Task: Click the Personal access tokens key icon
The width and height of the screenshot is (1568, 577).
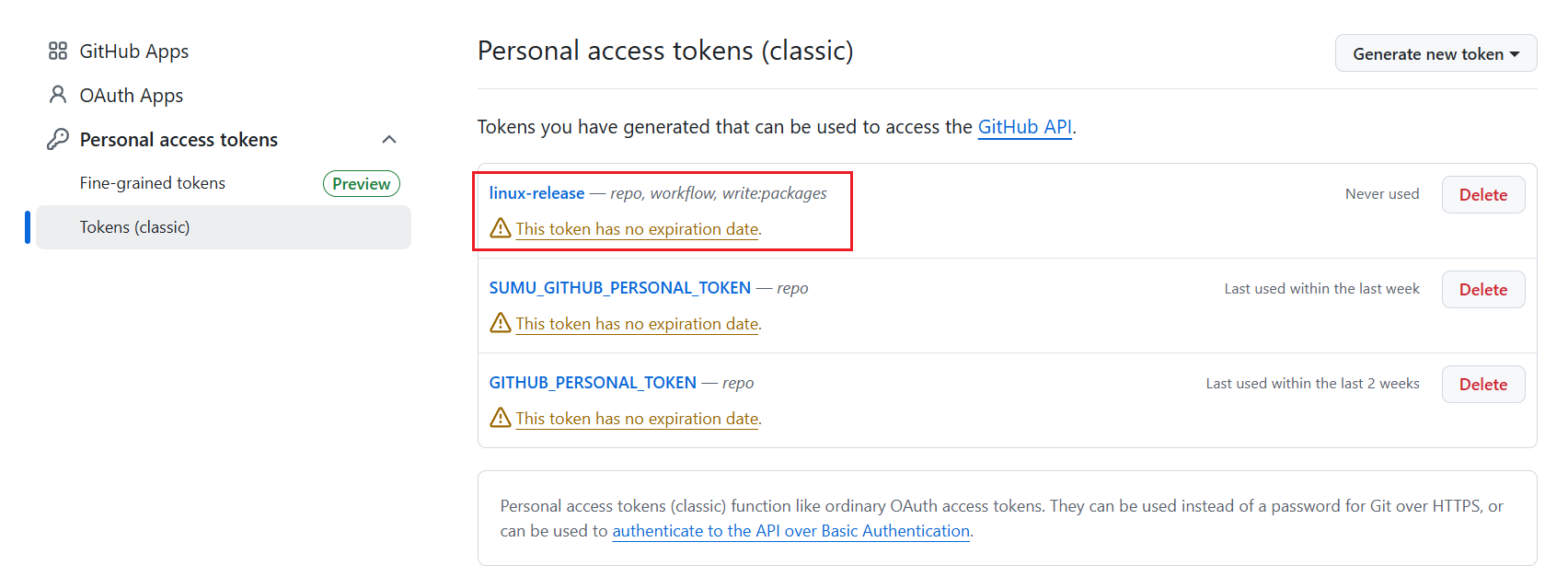Action: [58, 139]
